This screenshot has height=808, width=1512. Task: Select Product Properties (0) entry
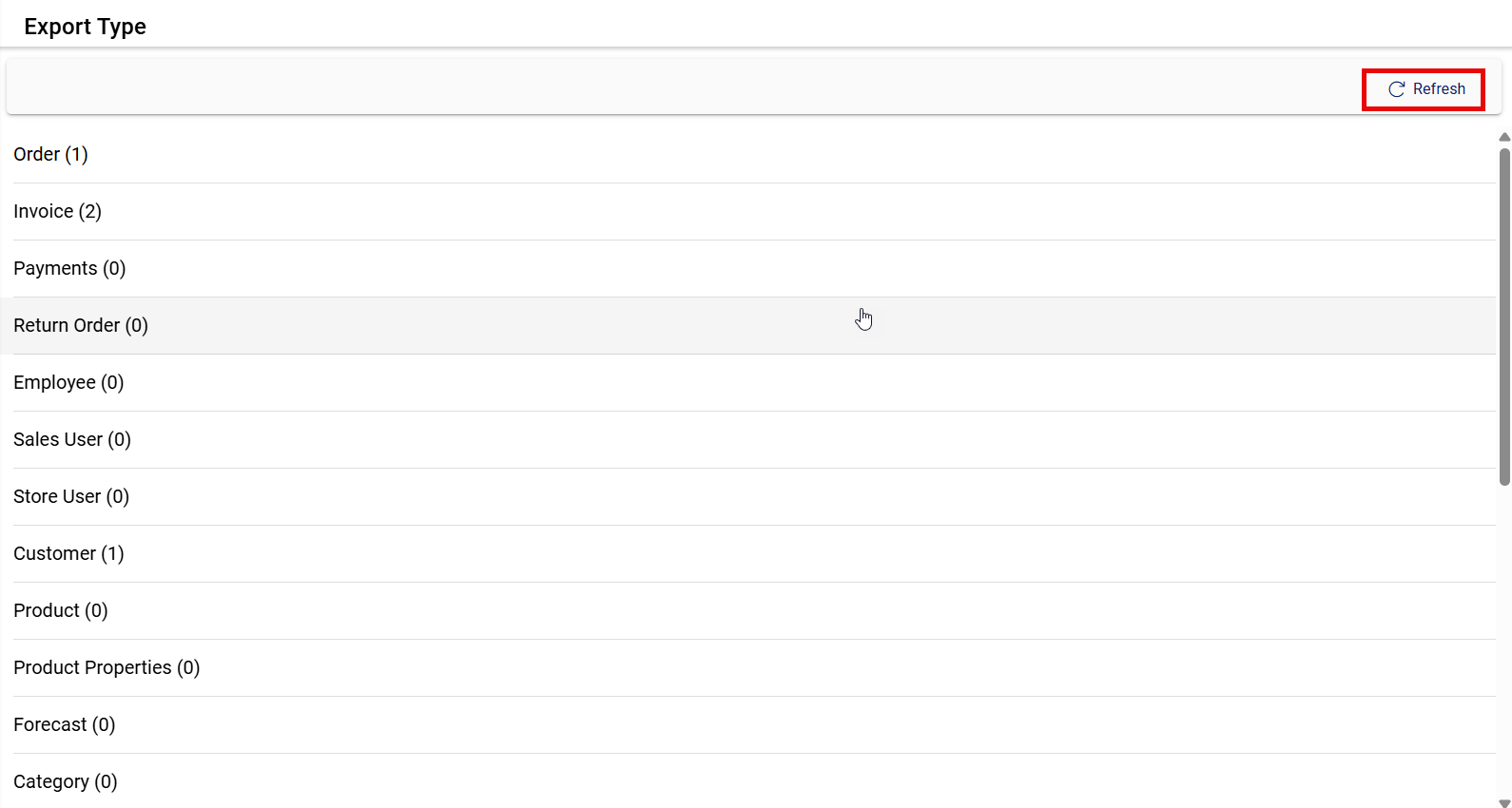coord(107,667)
